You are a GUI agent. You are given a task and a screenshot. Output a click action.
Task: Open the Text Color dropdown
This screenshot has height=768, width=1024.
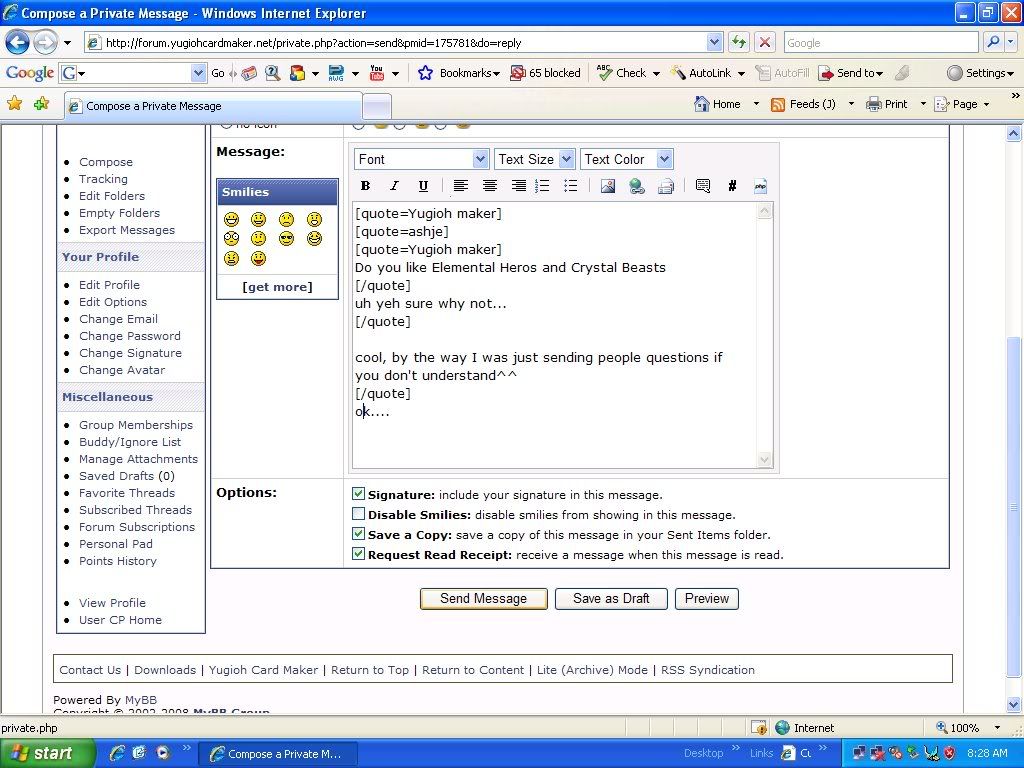click(626, 159)
